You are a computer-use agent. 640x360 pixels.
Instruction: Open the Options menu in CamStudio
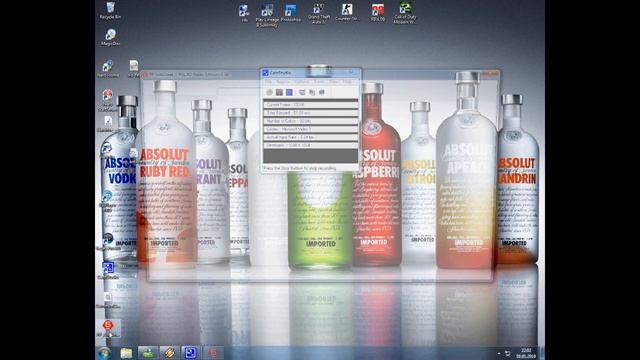tap(302, 82)
